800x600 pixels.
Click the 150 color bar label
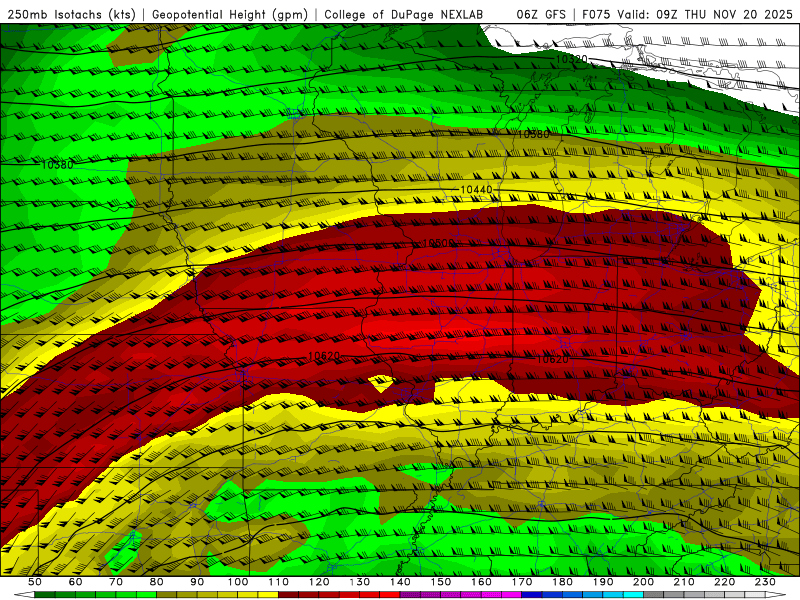click(x=440, y=582)
